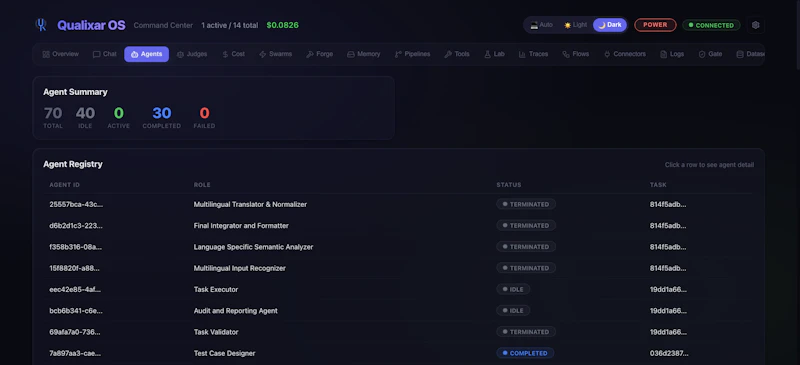Click the Test Case Designer role

tap(224, 353)
